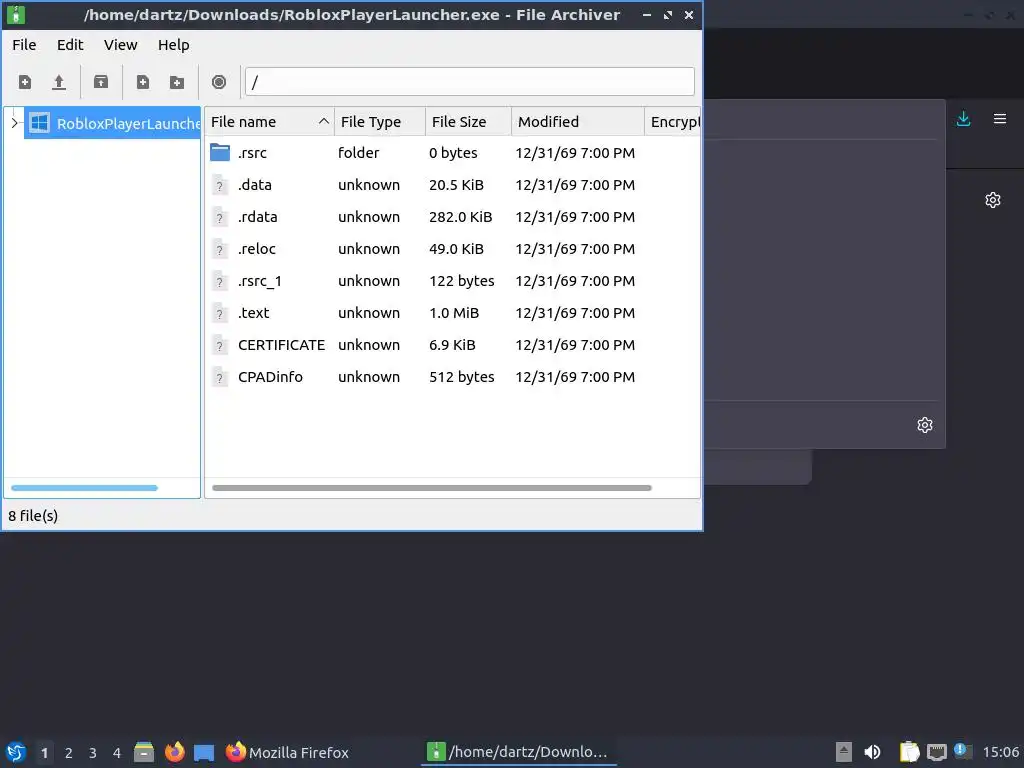Viewport: 1024px width, 768px height.
Task: Click the New archive toolbar icon
Action: click(25, 82)
